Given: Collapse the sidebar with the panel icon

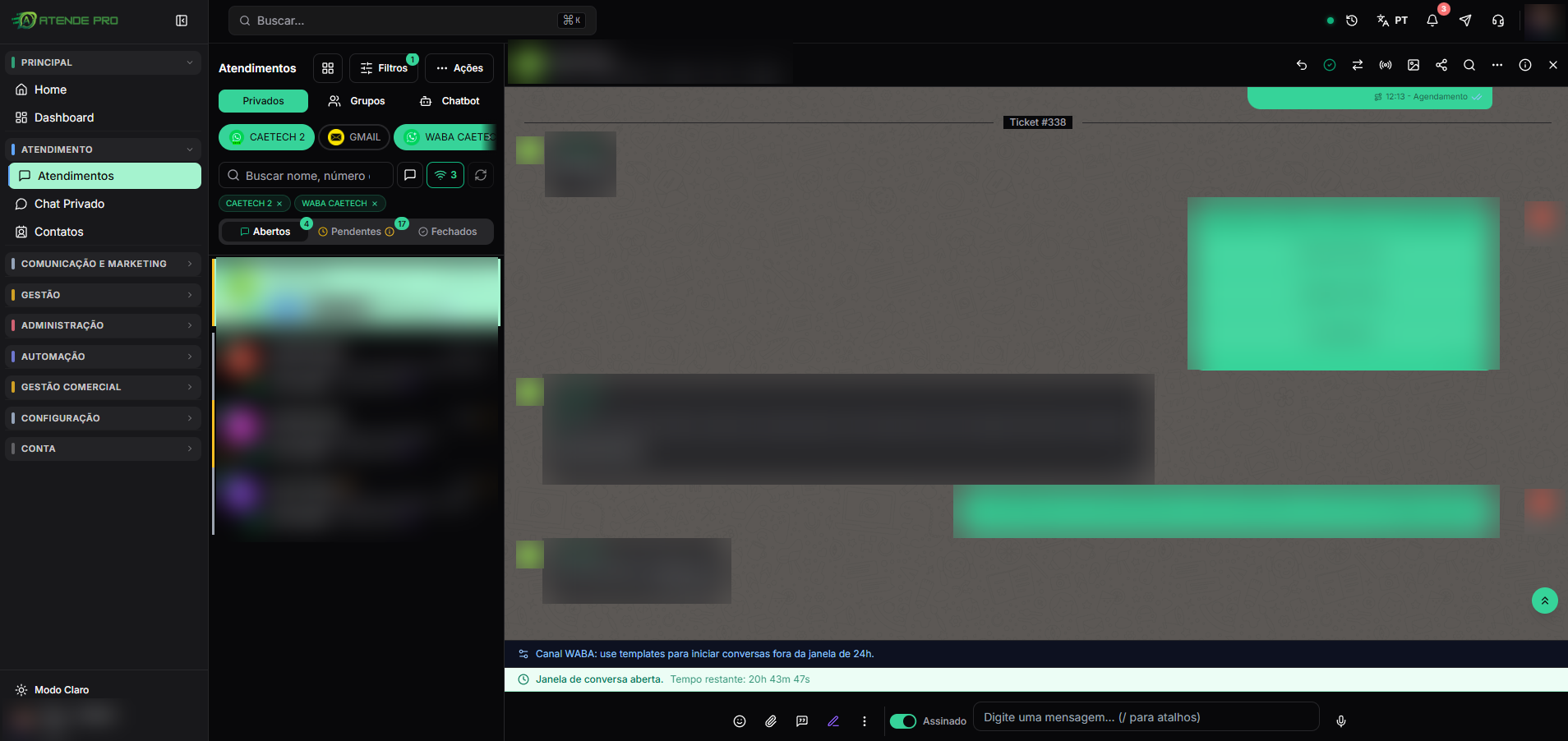Looking at the screenshot, I should coord(182,21).
